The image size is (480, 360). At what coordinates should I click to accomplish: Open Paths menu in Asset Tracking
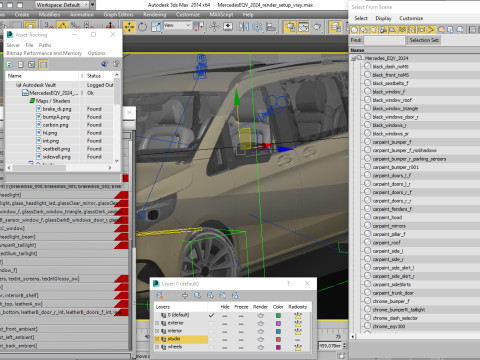(x=45, y=45)
